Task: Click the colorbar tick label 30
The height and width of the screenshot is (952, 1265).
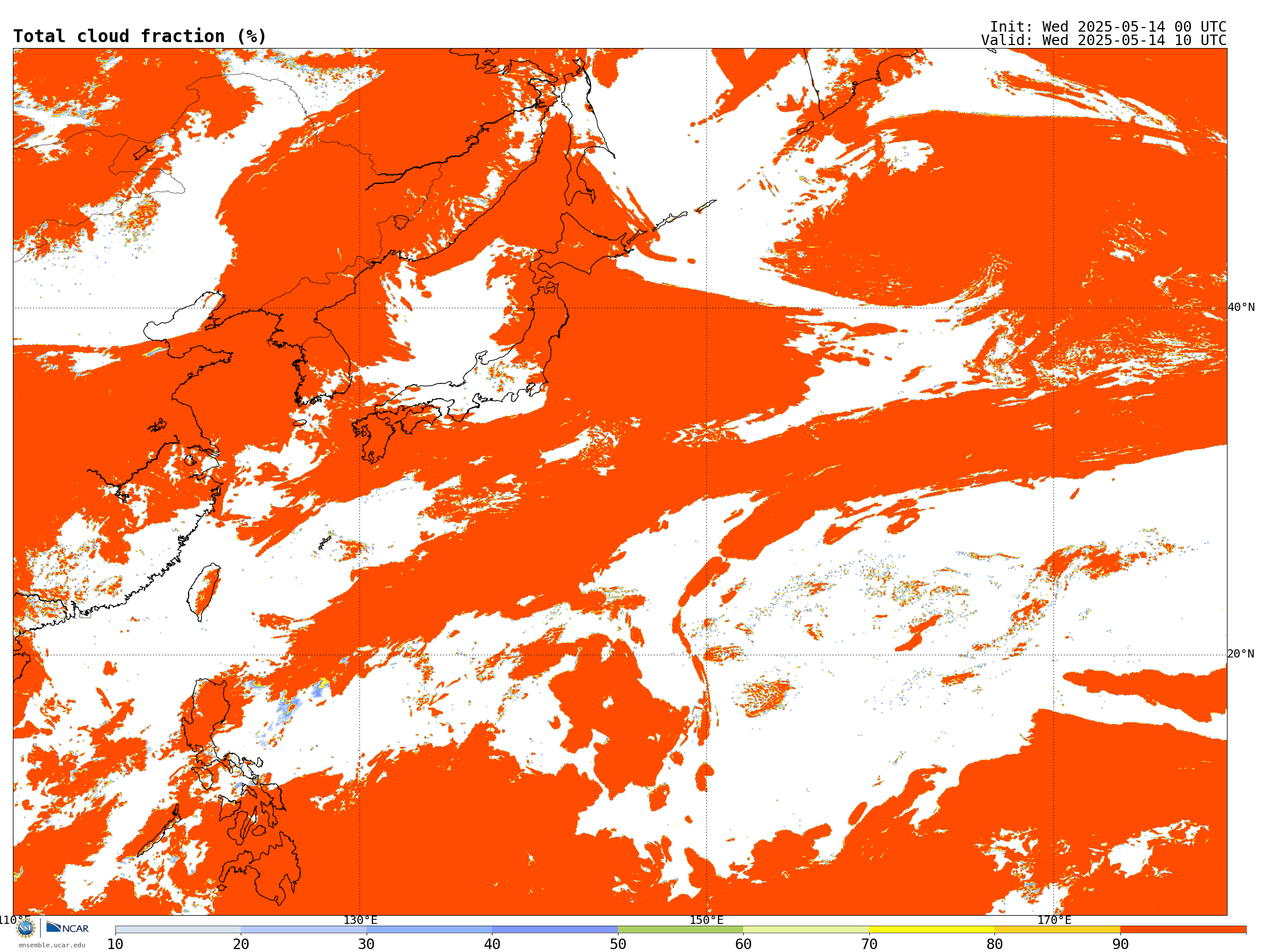Action: [367, 944]
